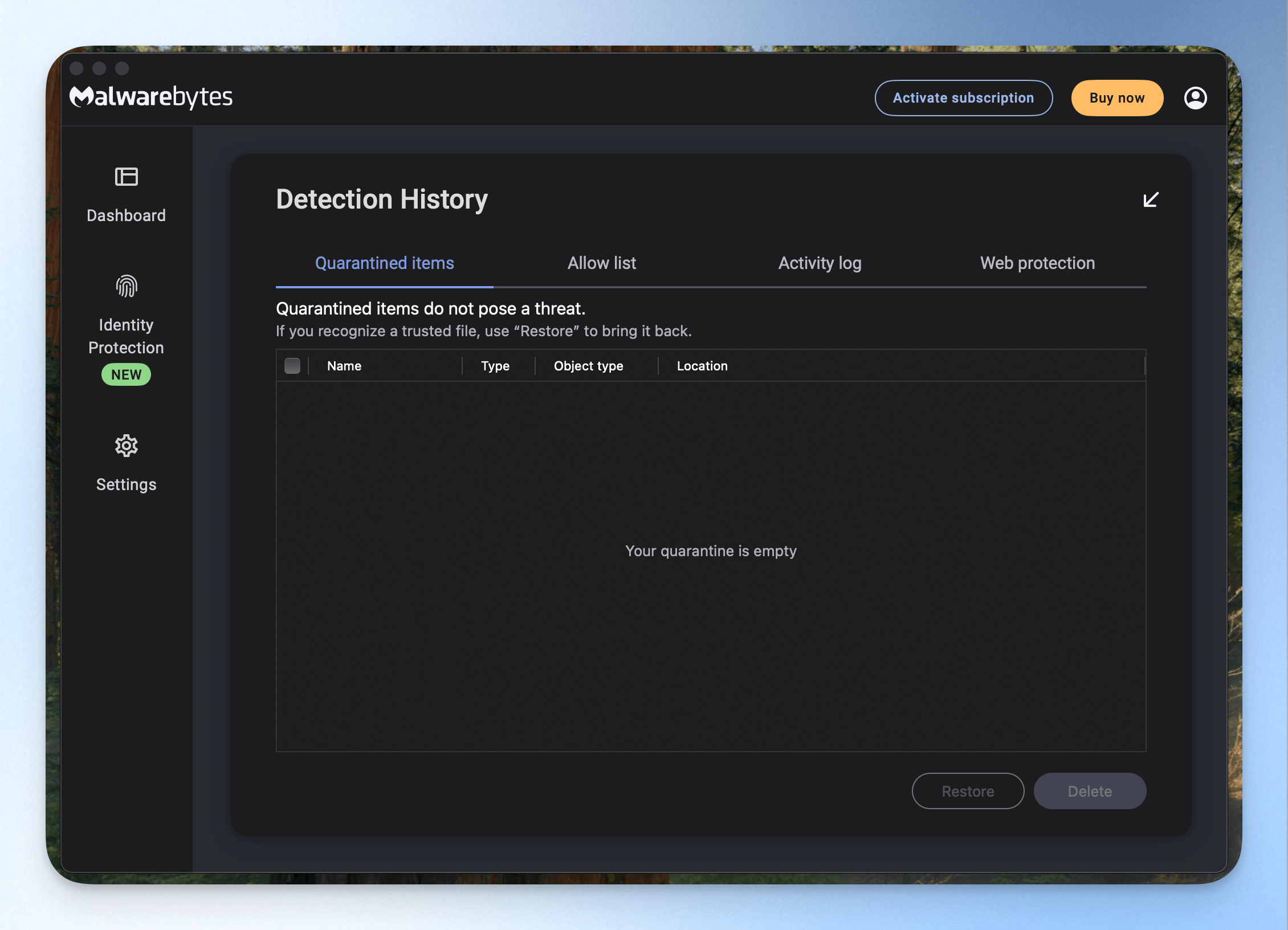This screenshot has width=1288, height=930.
Task: Select the Quarantined items tab
Action: (385, 263)
